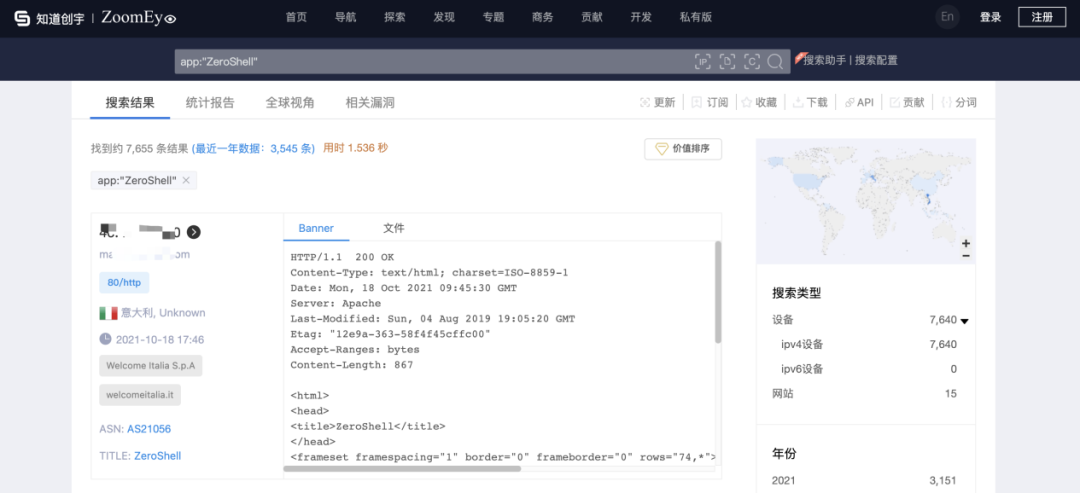
Task: Switch language with En toggle
Action: click(x=947, y=17)
